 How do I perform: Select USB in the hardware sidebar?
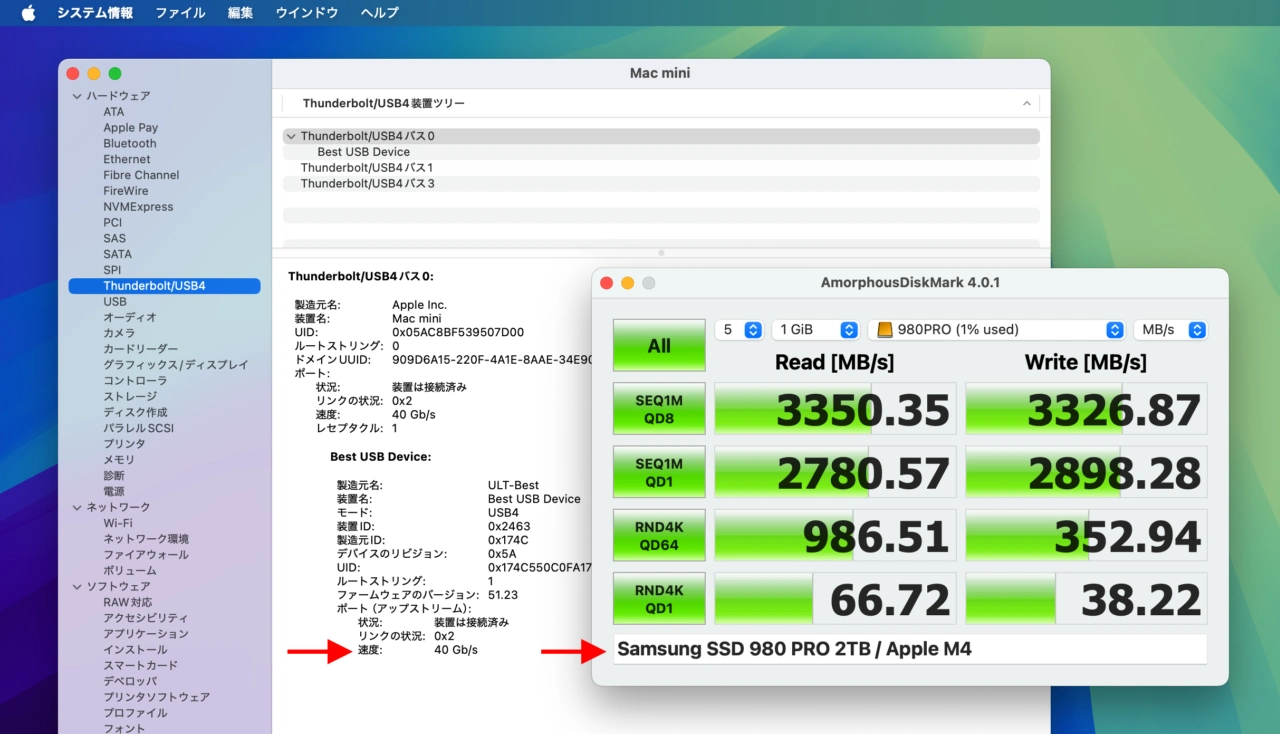117,301
